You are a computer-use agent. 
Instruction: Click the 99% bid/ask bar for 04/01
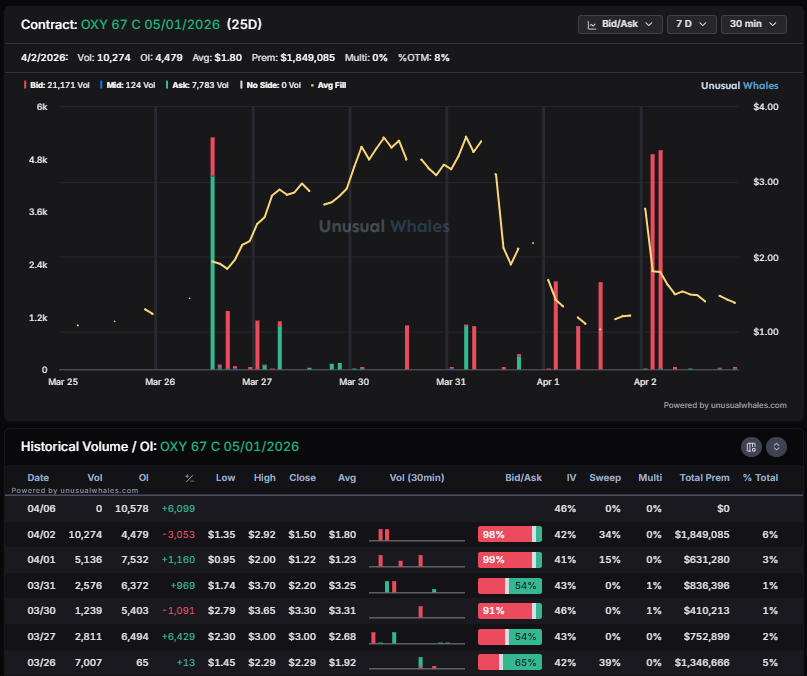[510, 560]
